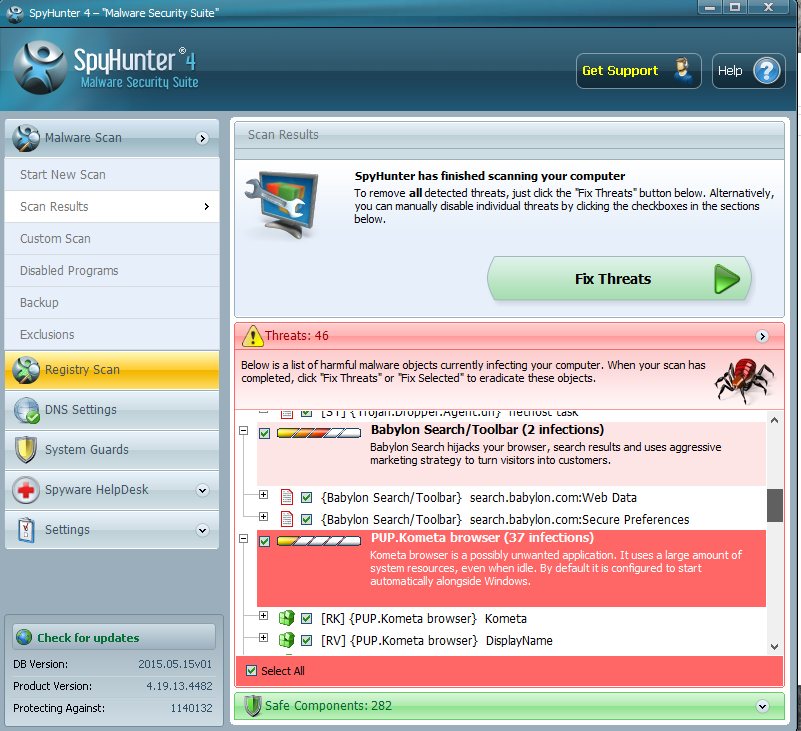Uncheck the Babylon Search/Toolbar threat checkbox
This screenshot has width=801, height=731.
point(264,433)
